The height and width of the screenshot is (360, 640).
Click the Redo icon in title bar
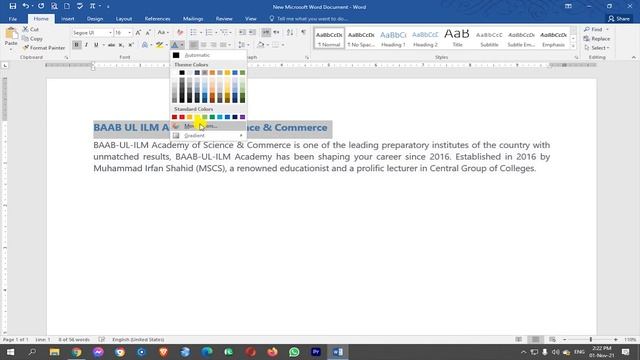tap(41, 6)
